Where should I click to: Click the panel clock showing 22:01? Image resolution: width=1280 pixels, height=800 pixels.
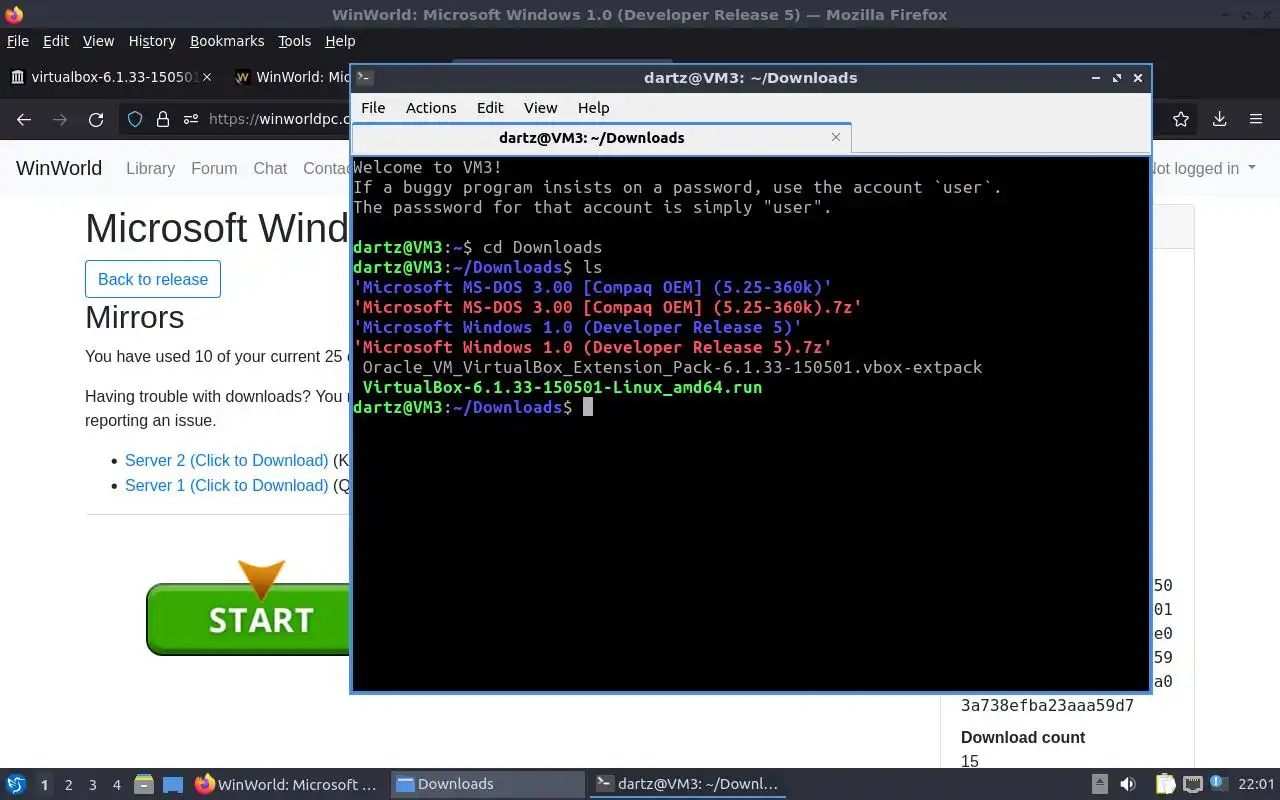click(1256, 784)
